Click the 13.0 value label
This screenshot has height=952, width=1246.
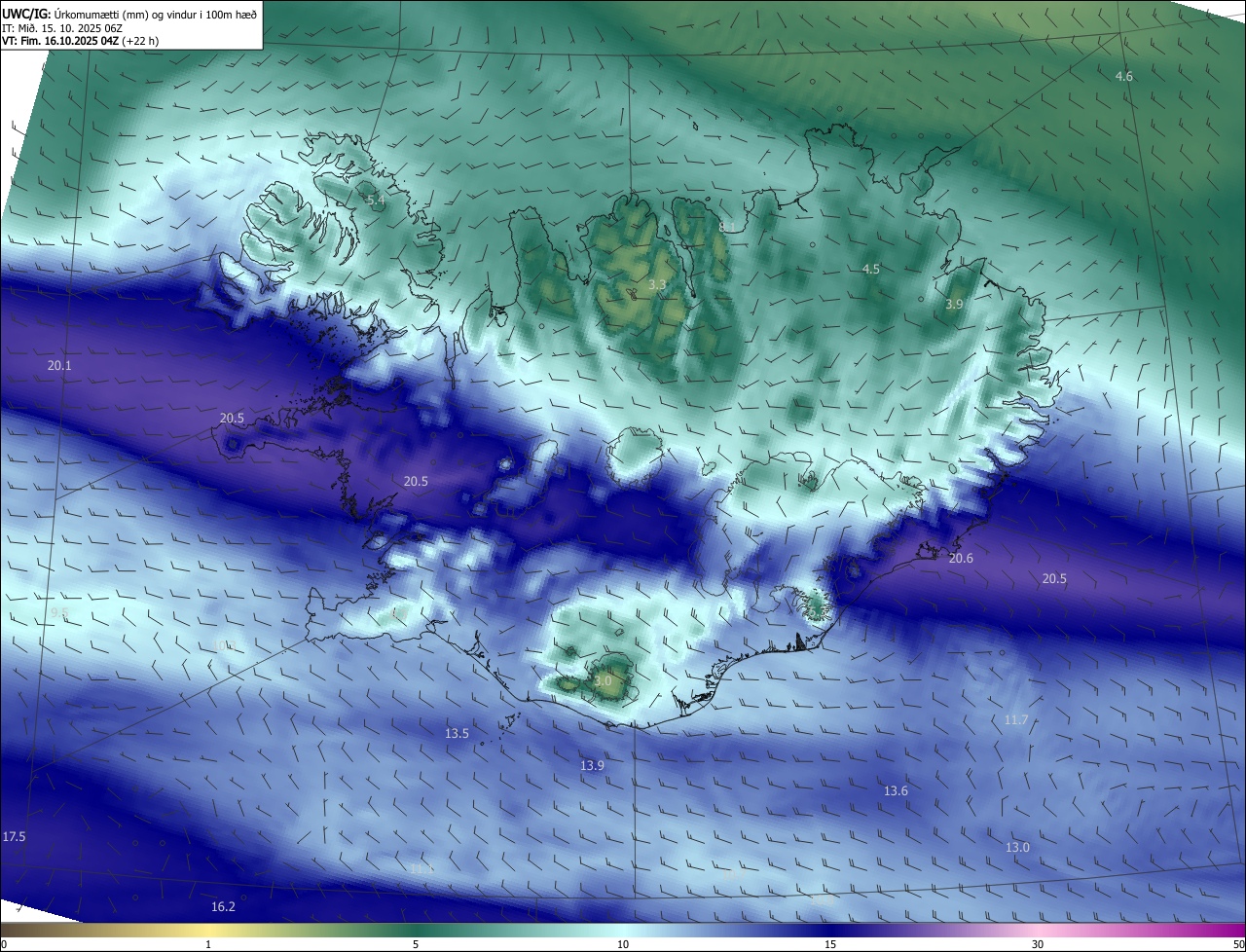point(1017,847)
